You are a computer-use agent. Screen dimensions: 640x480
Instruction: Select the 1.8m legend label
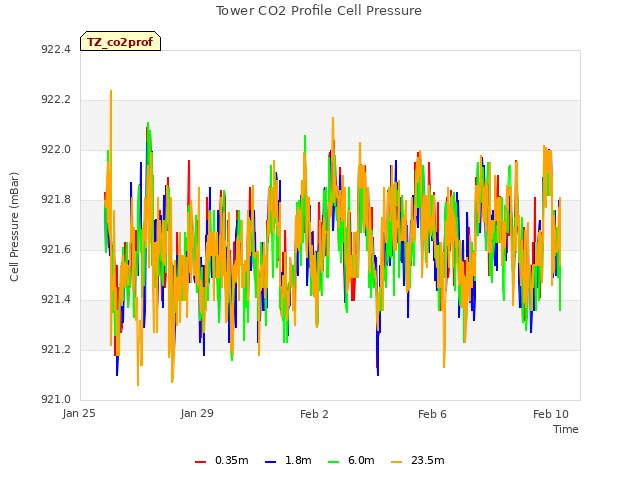pyautogui.click(x=298, y=460)
